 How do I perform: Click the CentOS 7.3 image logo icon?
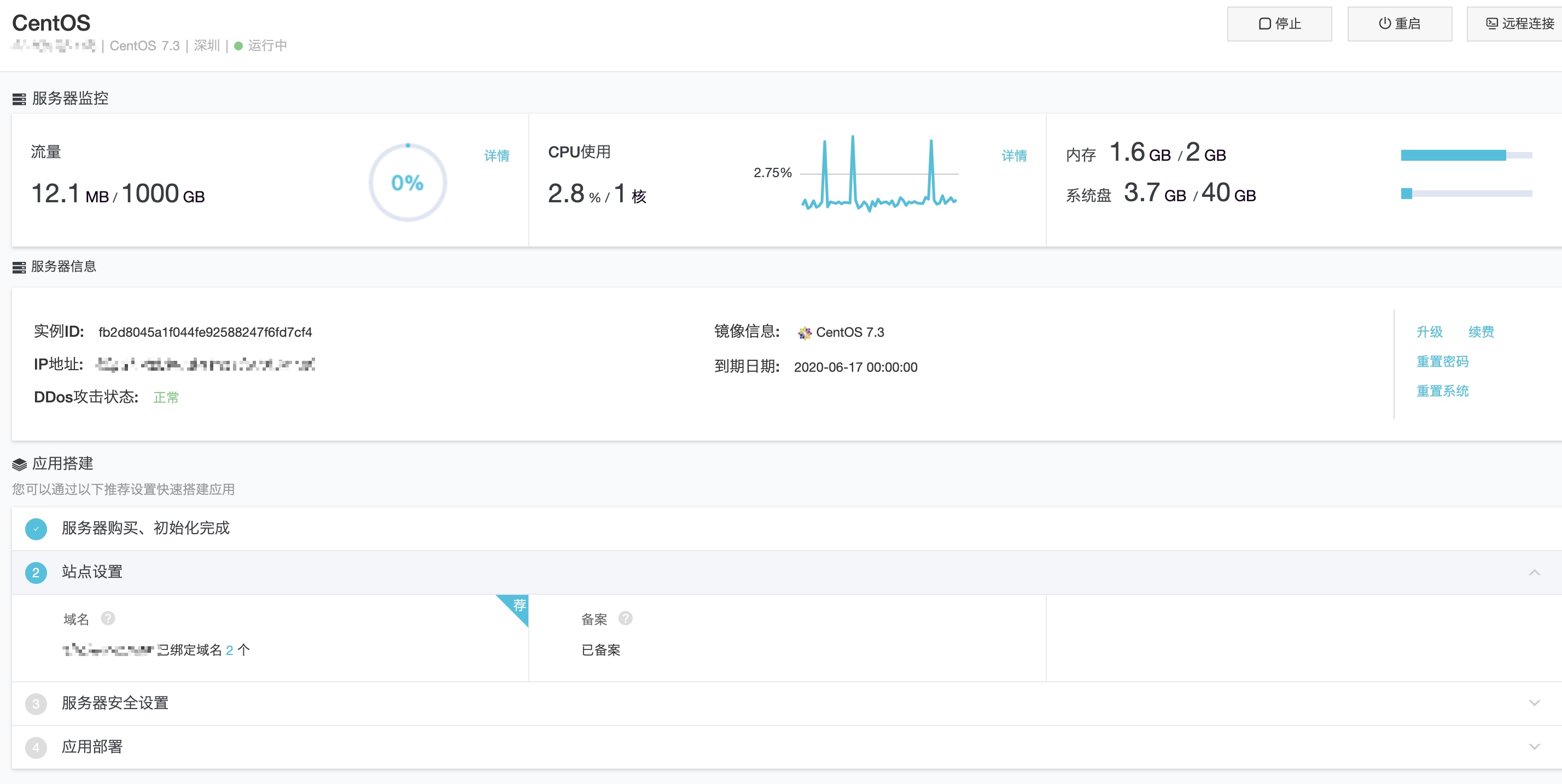pos(804,332)
